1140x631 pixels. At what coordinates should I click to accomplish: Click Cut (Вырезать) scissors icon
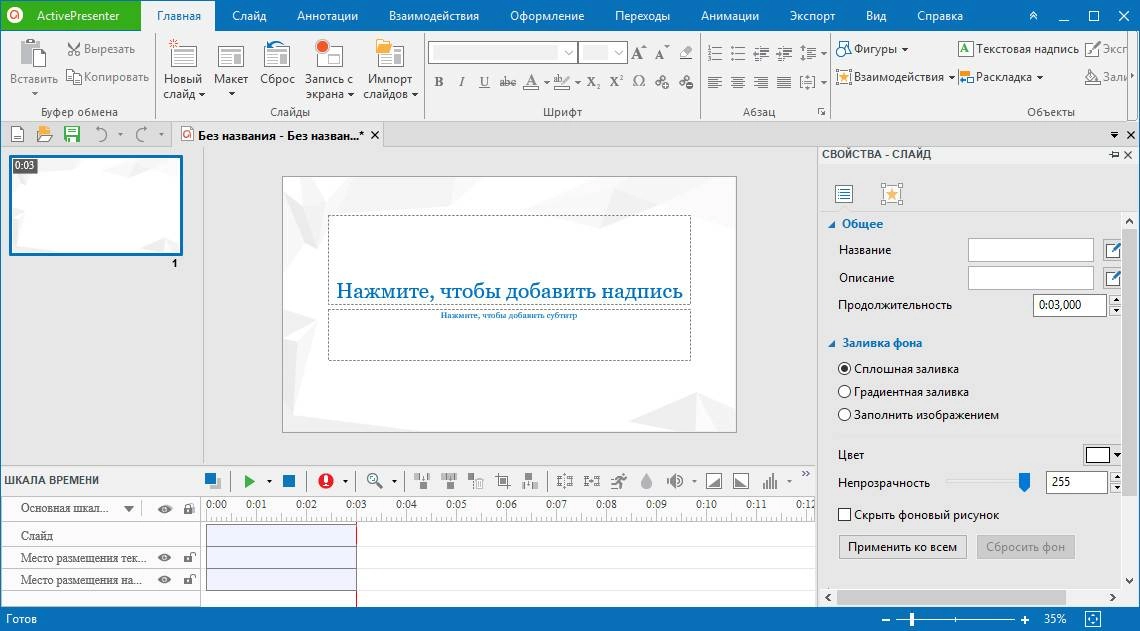pos(73,49)
